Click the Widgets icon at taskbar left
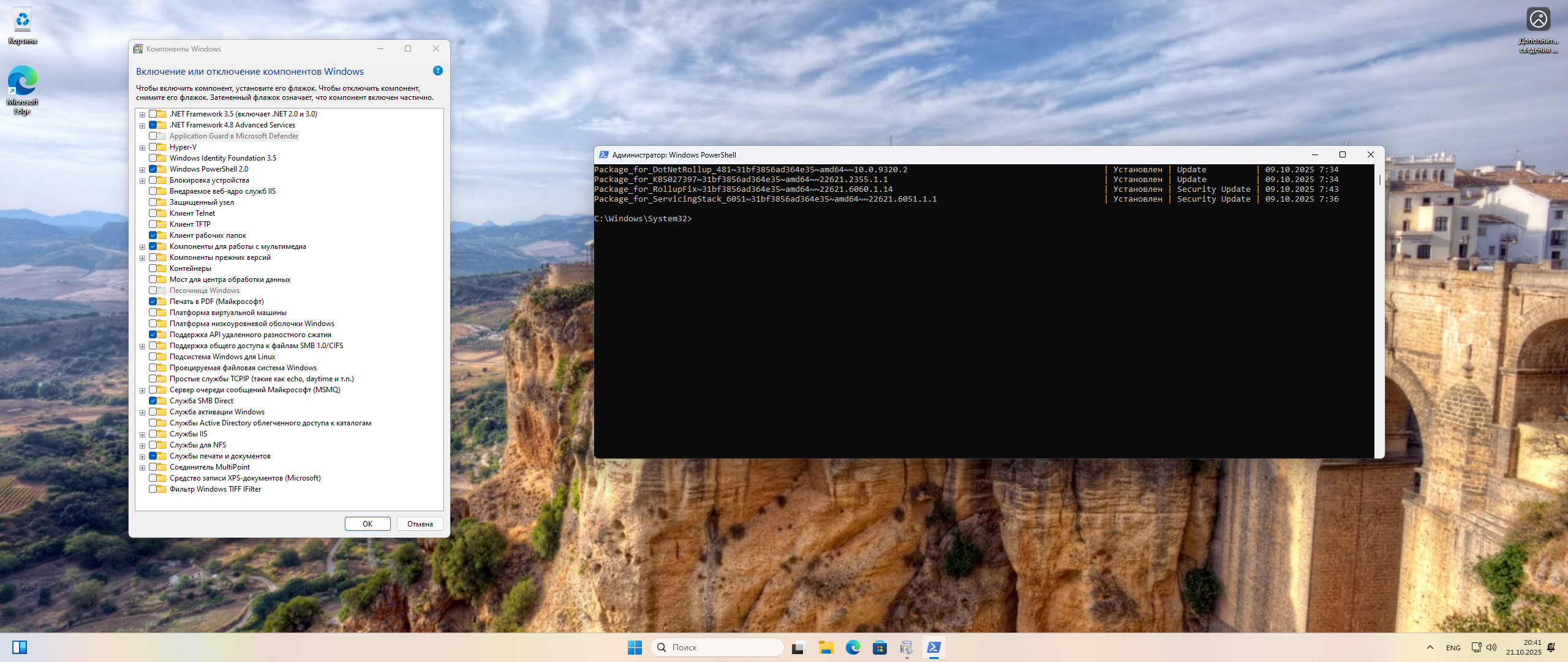Image resolution: width=1568 pixels, height=662 pixels. click(20, 647)
